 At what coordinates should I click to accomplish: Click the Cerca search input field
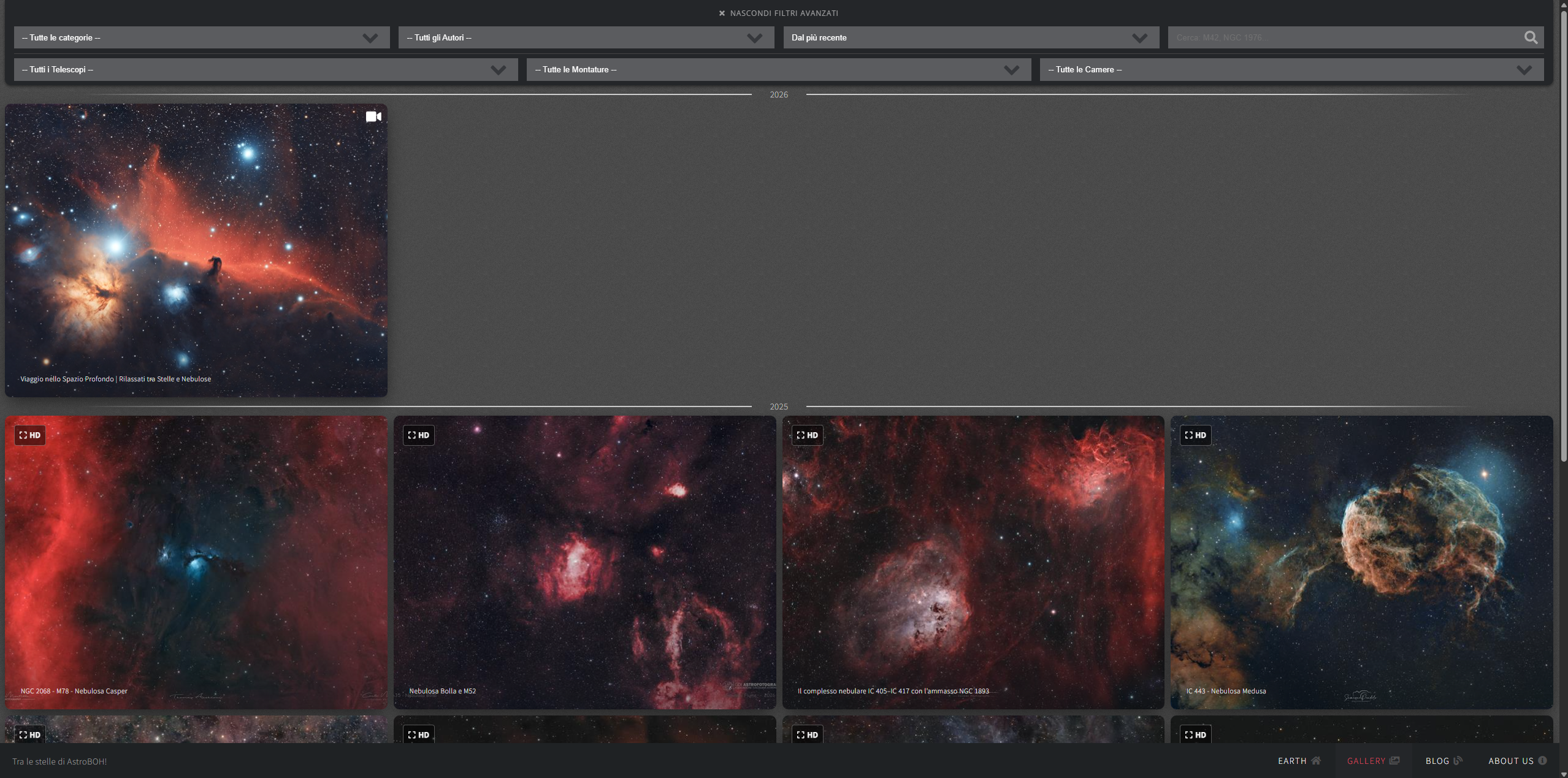point(1343,37)
